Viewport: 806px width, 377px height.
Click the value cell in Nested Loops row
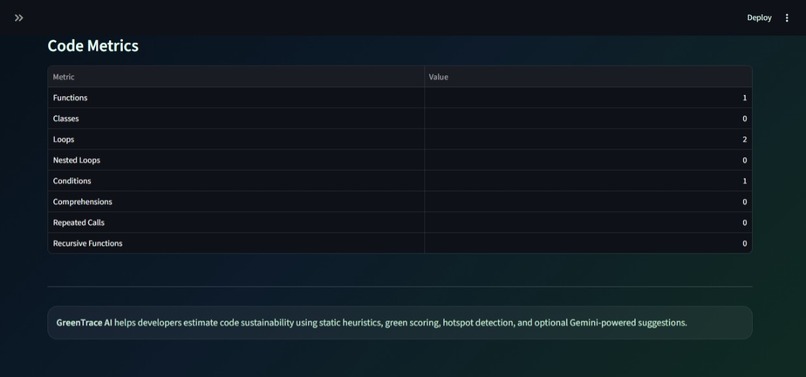click(588, 160)
